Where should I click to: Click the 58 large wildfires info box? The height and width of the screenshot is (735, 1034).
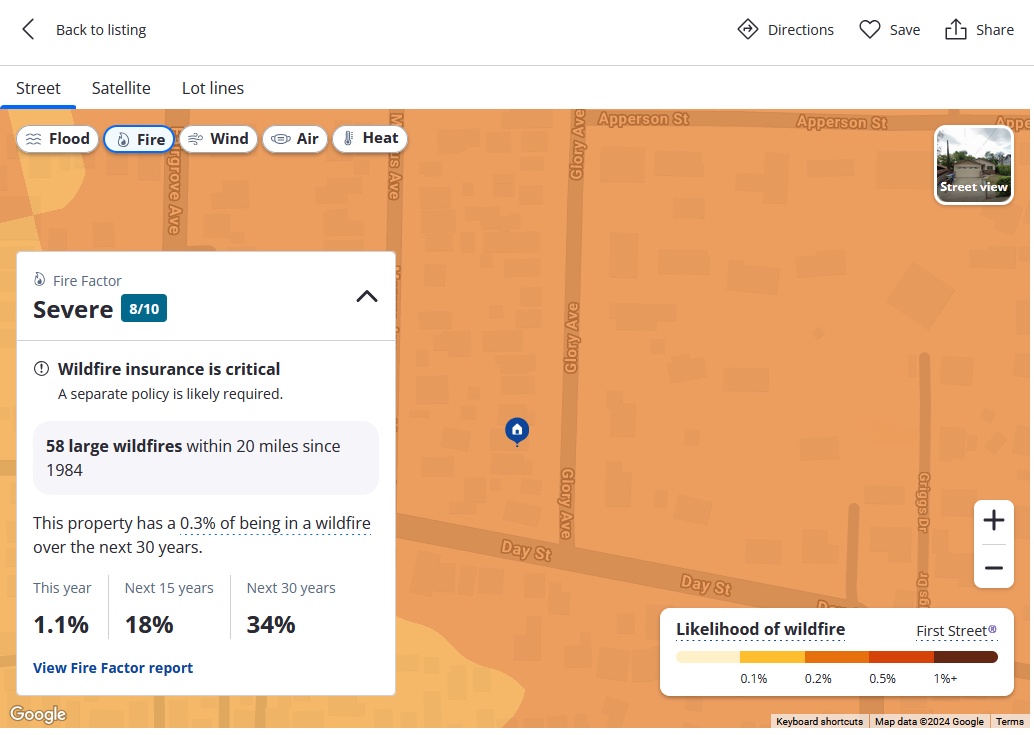206,458
